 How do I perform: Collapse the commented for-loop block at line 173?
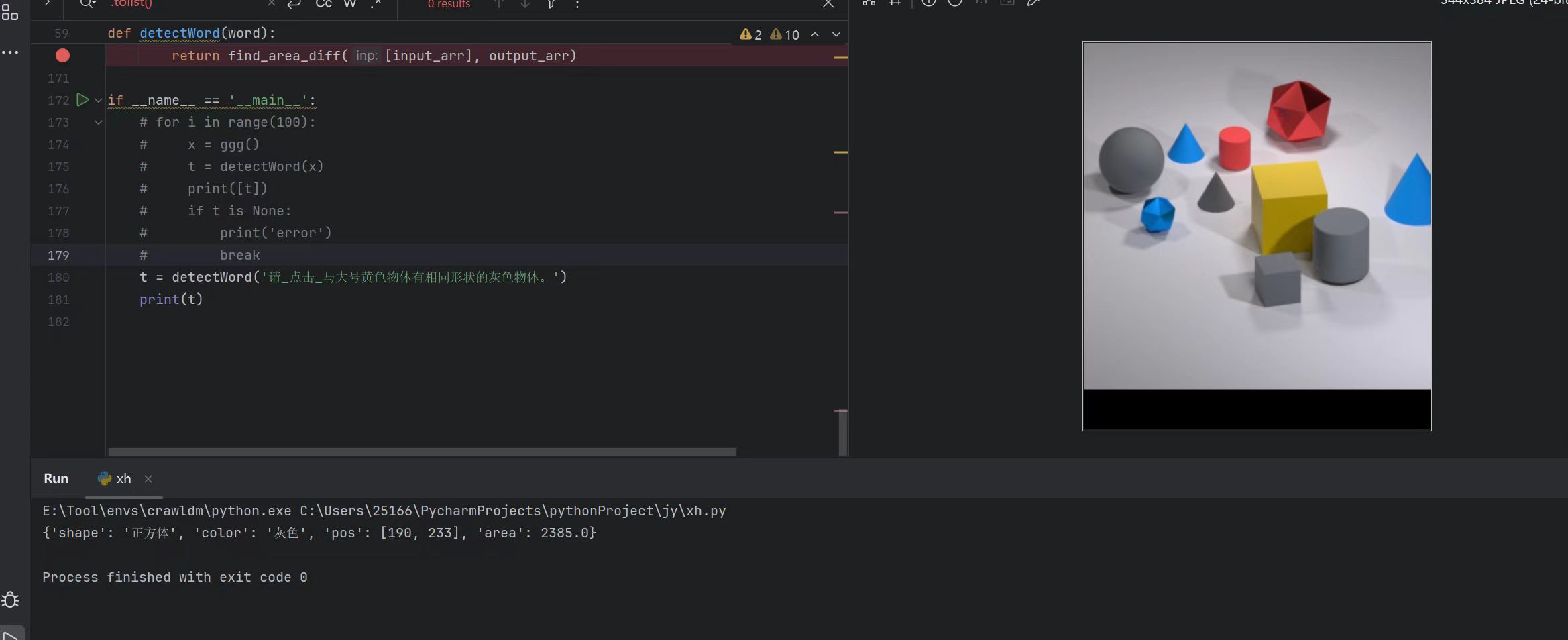[x=99, y=123]
